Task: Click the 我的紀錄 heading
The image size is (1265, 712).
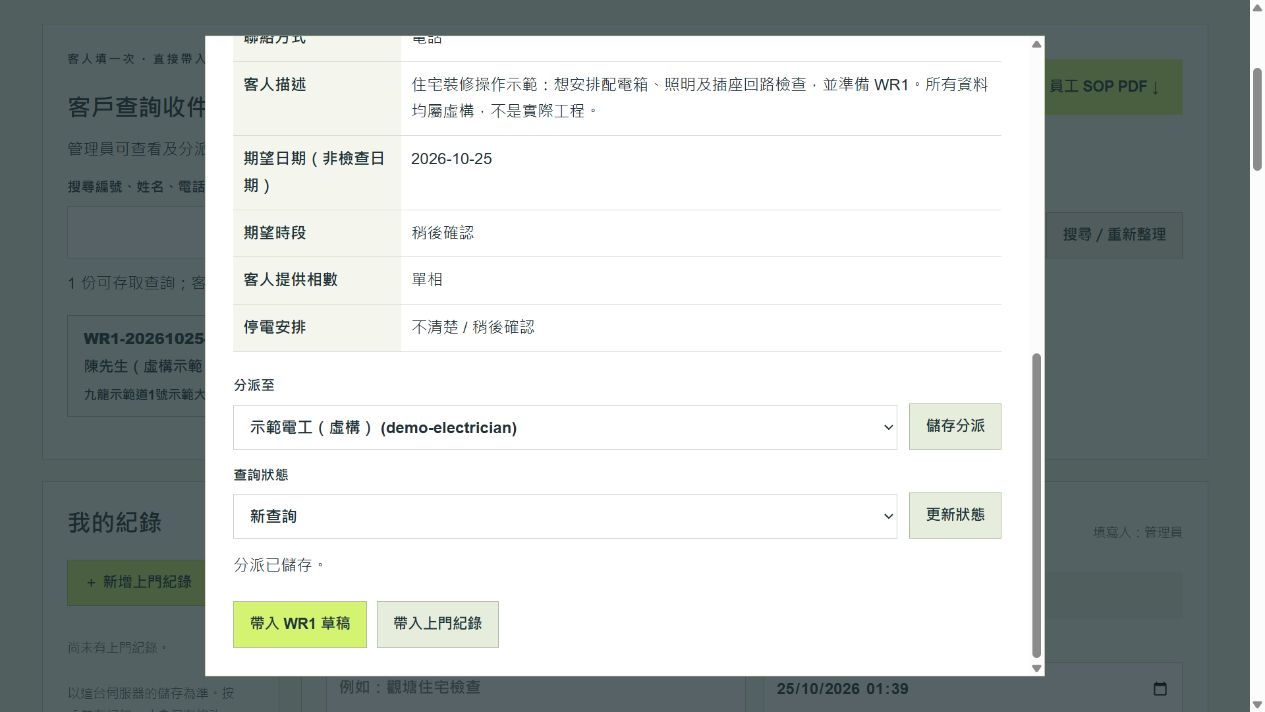Action: 114,523
